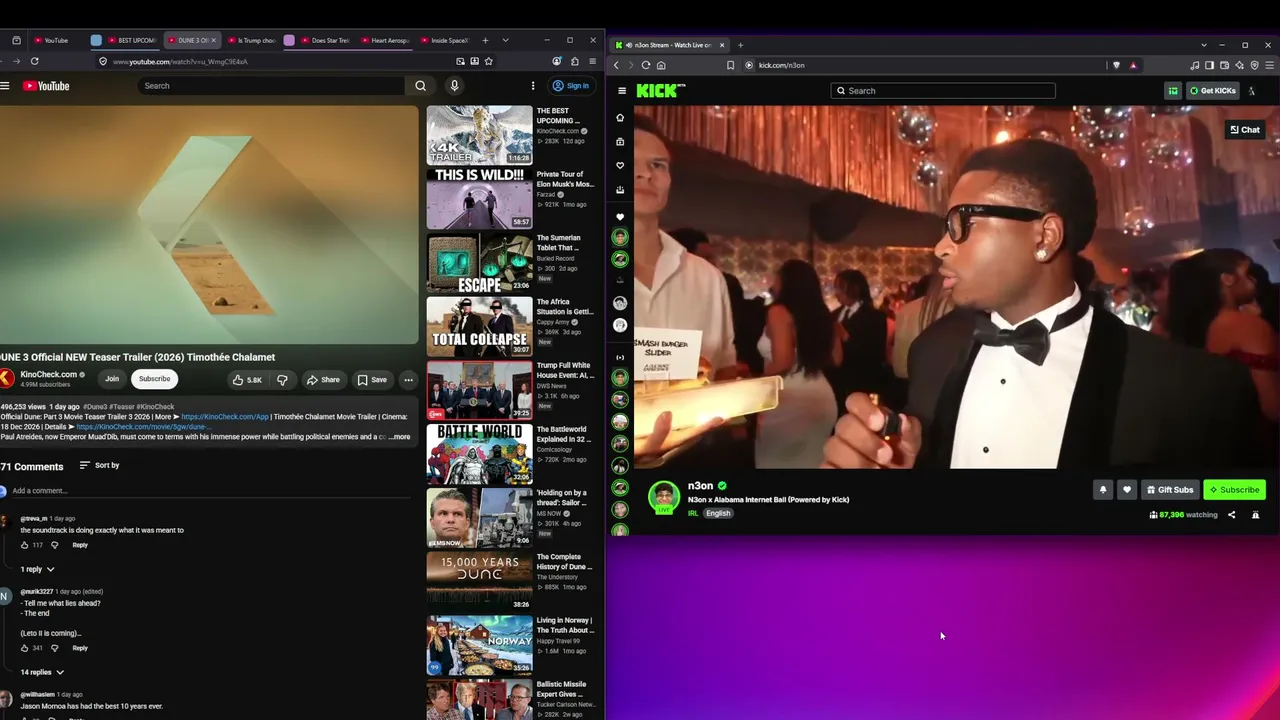Go to Kick home via sidebar icon
Image resolution: width=1280 pixels, height=720 pixels.
tap(620, 118)
